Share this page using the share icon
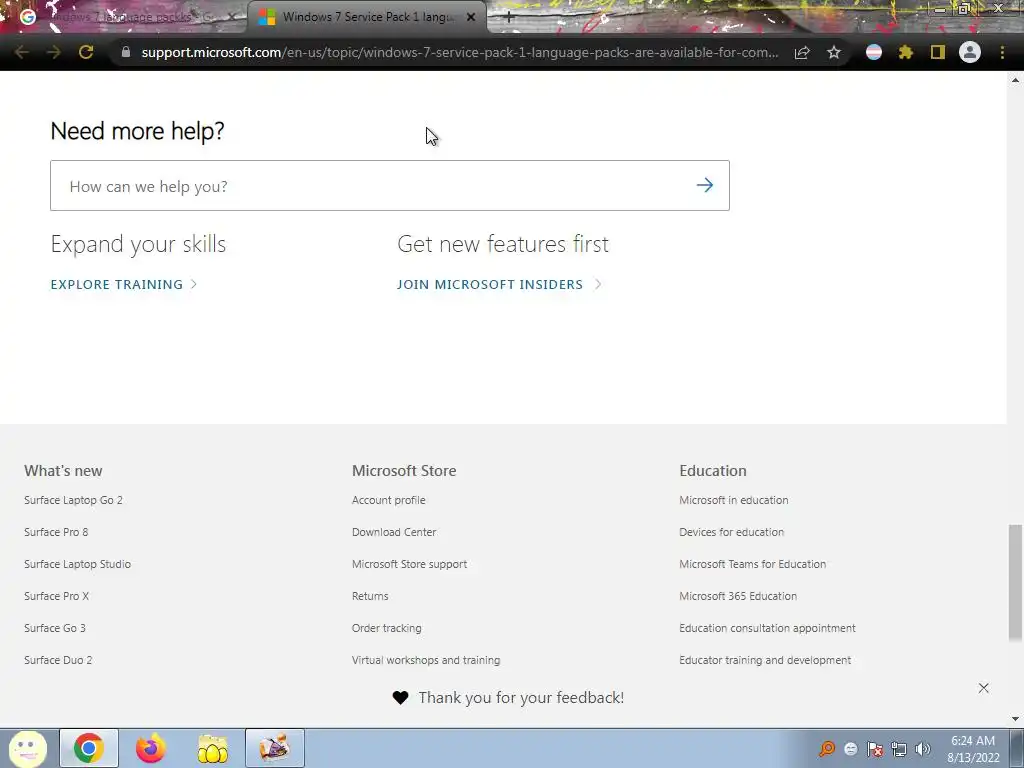This screenshot has height=768, width=1024. click(802, 52)
